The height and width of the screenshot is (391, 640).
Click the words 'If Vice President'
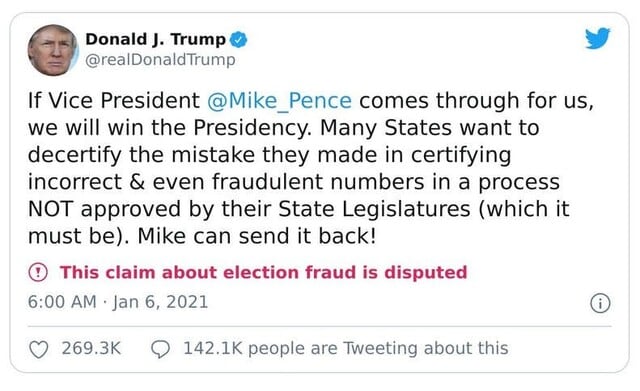tap(114, 100)
